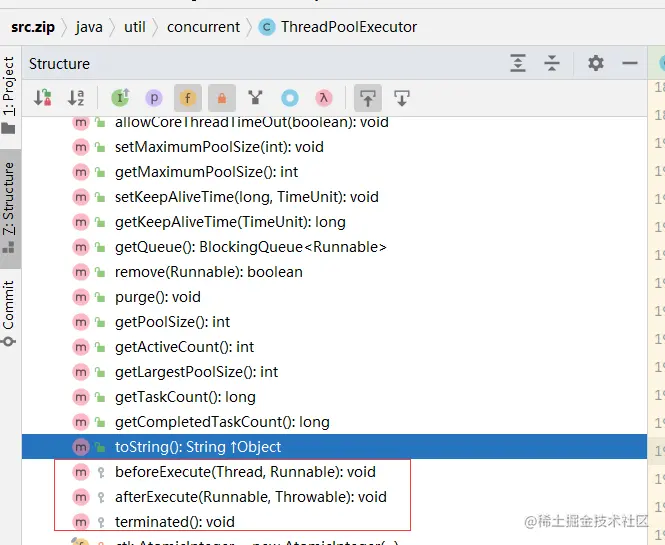The height and width of the screenshot is (545, 665).
Task: Click the Show Anonymous Classes icon
Action: coord(290,98)
